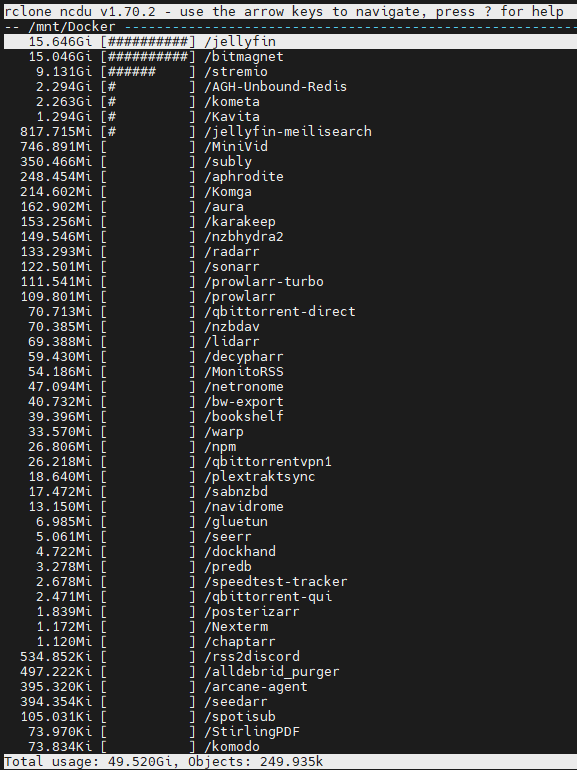The width and height of the screenshot is (577, 770).
Task: Click the /speedtest-tracker row
Action: tap(290, 581)
